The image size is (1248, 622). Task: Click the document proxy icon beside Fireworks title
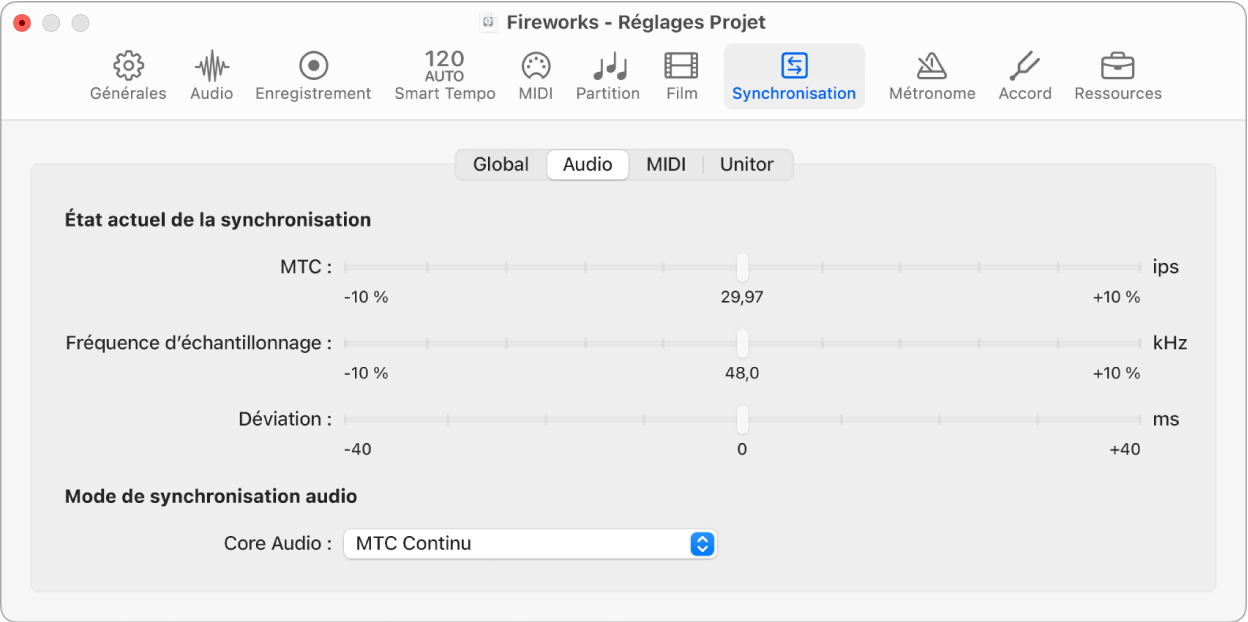488,22
